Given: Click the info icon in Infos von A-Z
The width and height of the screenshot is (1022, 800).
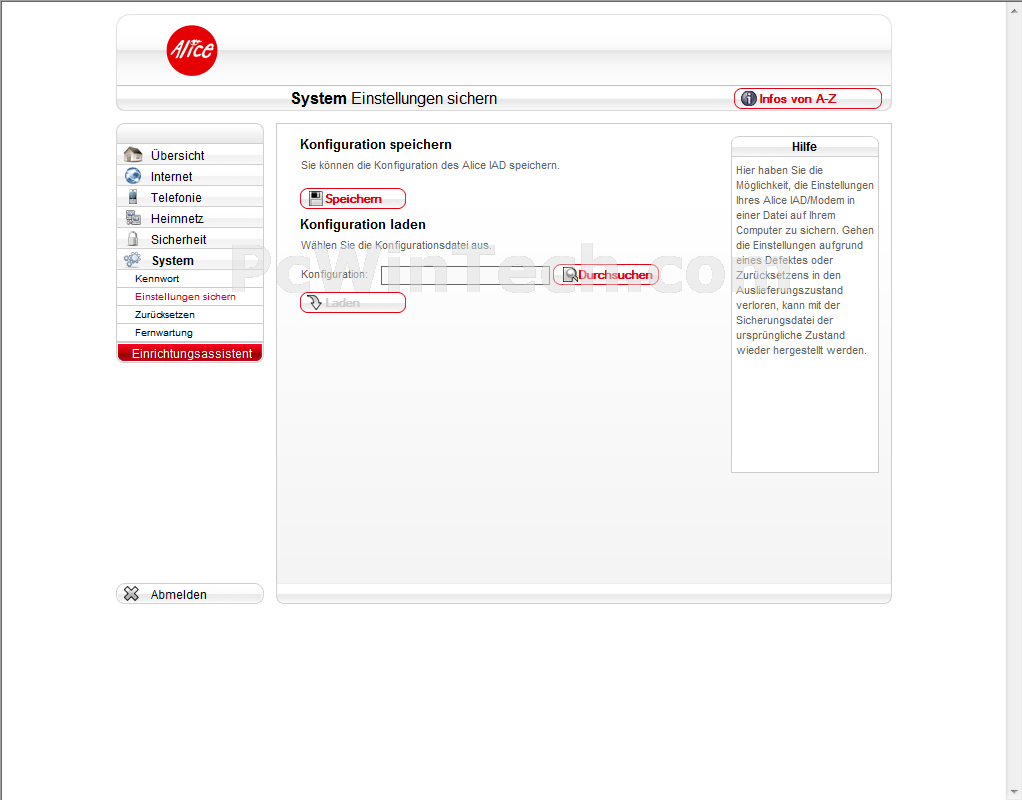Looking at the screenshot, I should [x=748, y=99].
